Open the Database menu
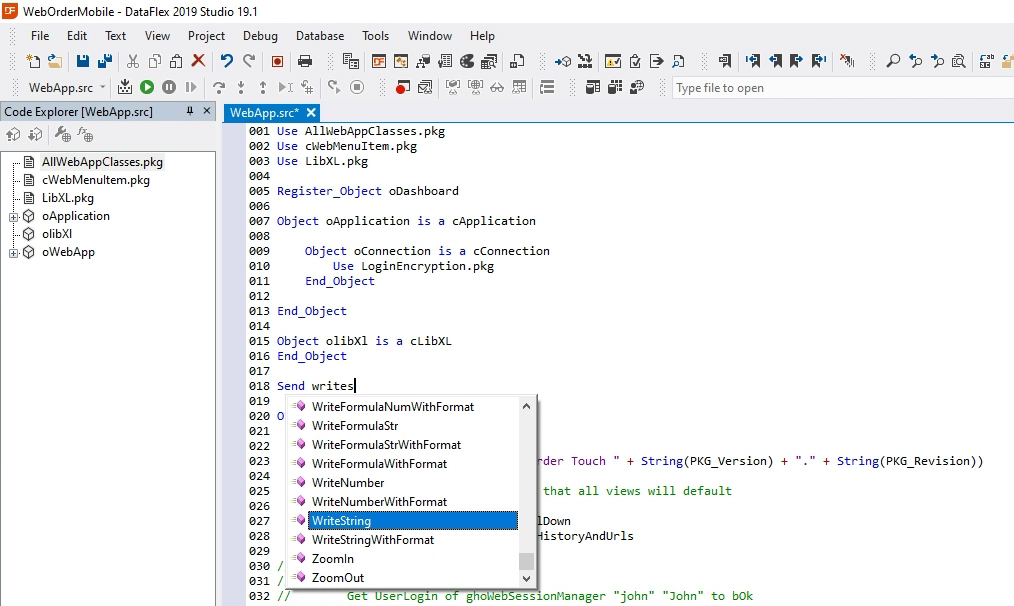The width and height of the screenshot is (1014, 606). (x=319, y=36)
